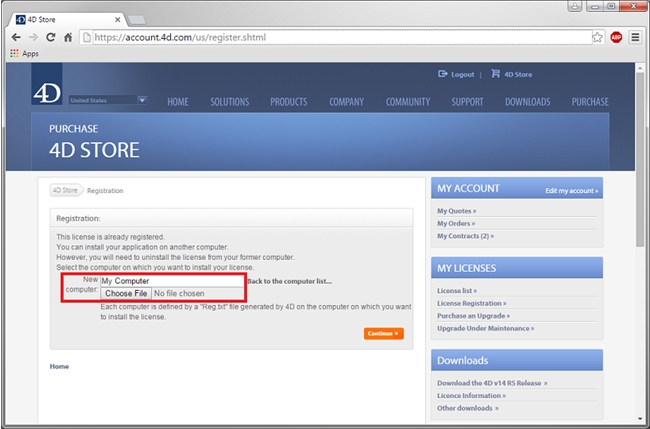This screenshot has width=650, height=429.
Task: Open Chrome hamburger menu
Action: click(x=634, y=37)
